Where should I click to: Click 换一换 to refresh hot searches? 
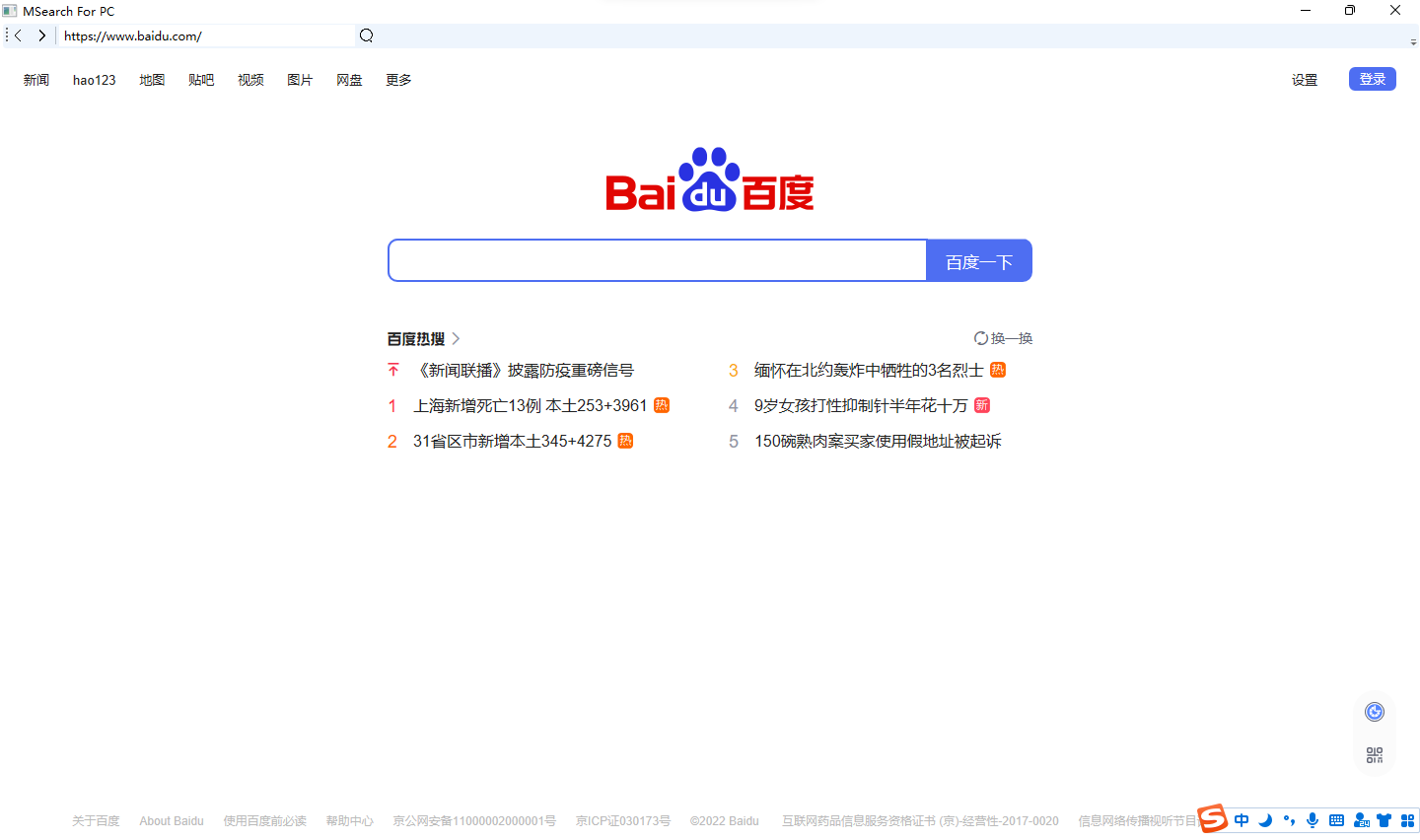pyautogui.click(x=1012, y=338)
